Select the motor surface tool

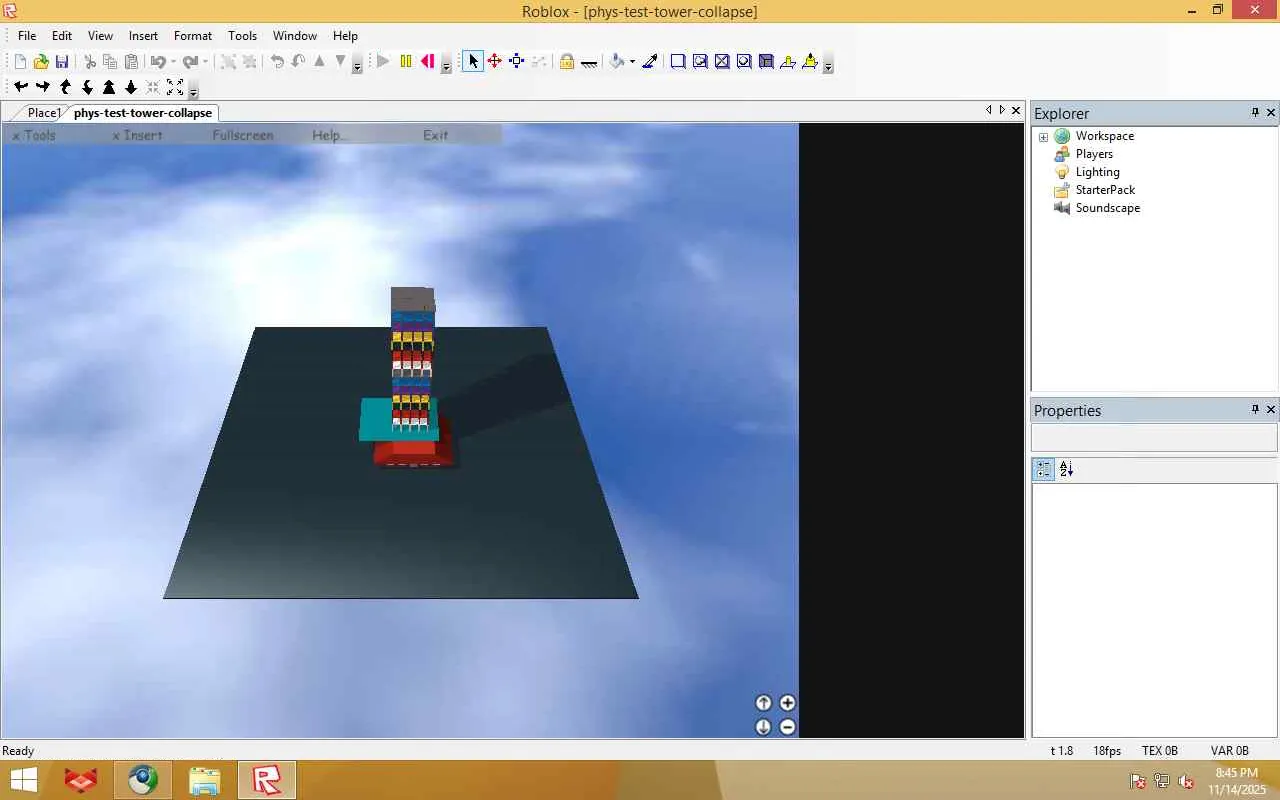point(810,62)
